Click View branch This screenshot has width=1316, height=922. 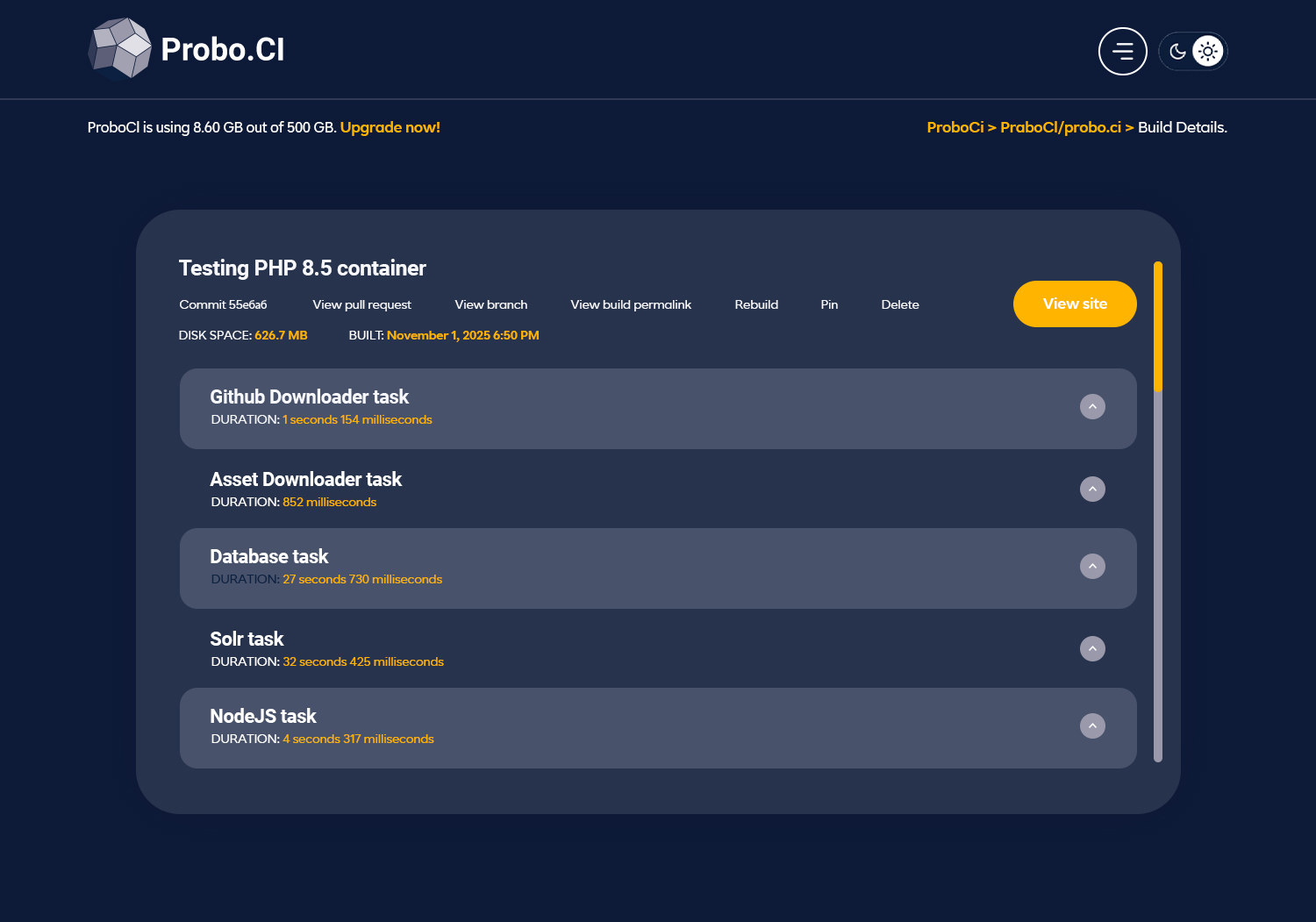click(x=491, y=304)
